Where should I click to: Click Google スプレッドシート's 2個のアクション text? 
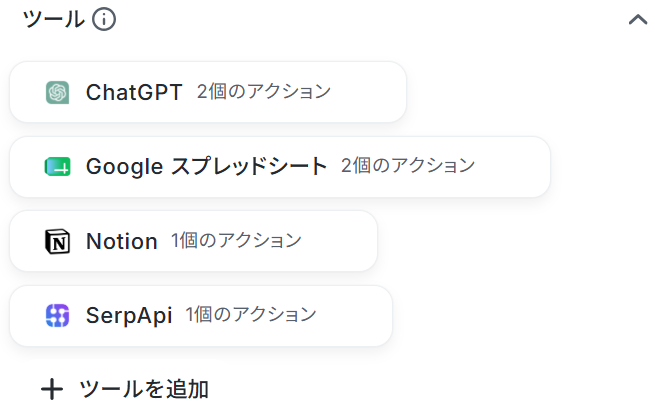[408, 166]
